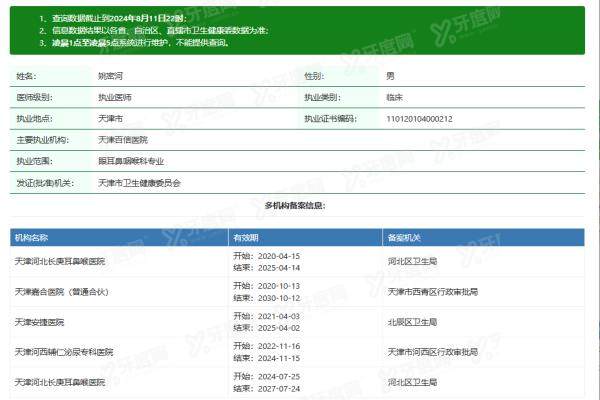
Task: Click the start date 2021-04-03
Action: (279, 317)
